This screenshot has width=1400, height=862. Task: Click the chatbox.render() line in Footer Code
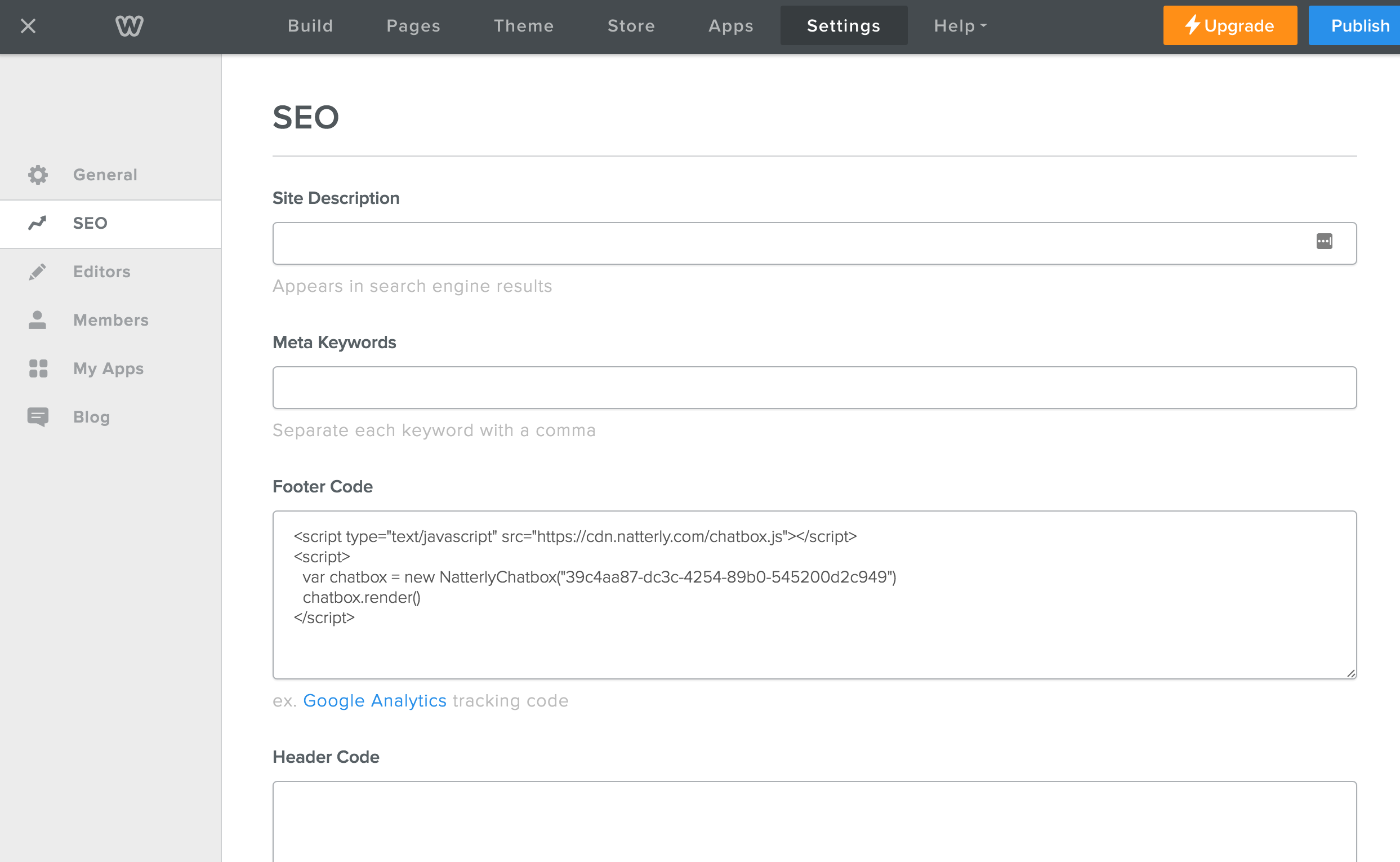pos(362,597)
